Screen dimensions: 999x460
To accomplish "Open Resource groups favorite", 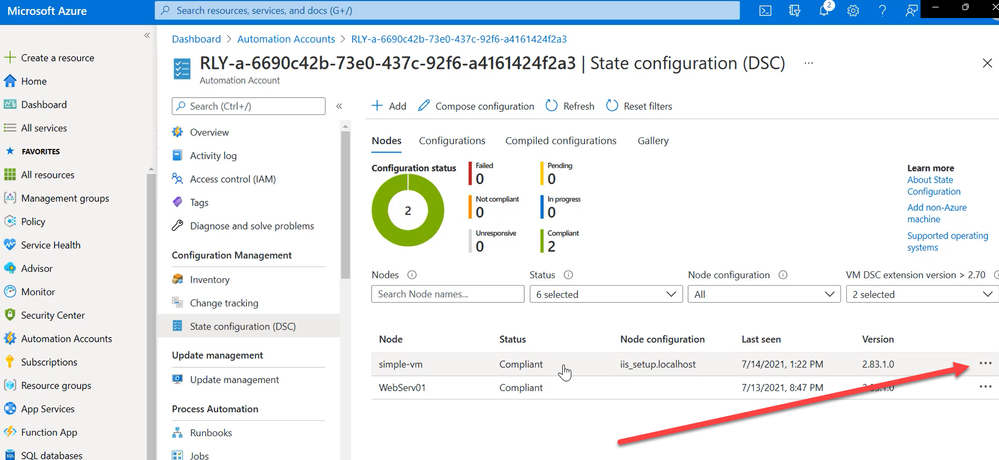I will [55, 385].
